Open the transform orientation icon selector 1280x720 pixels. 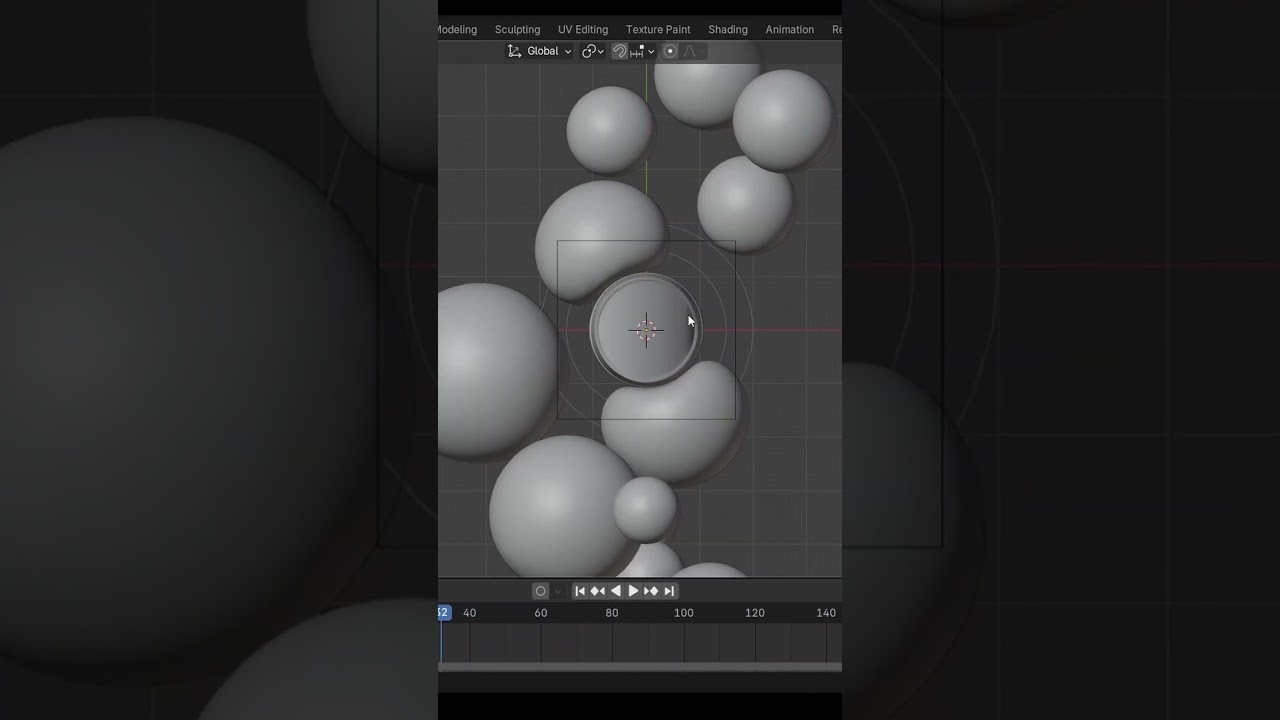514,51
